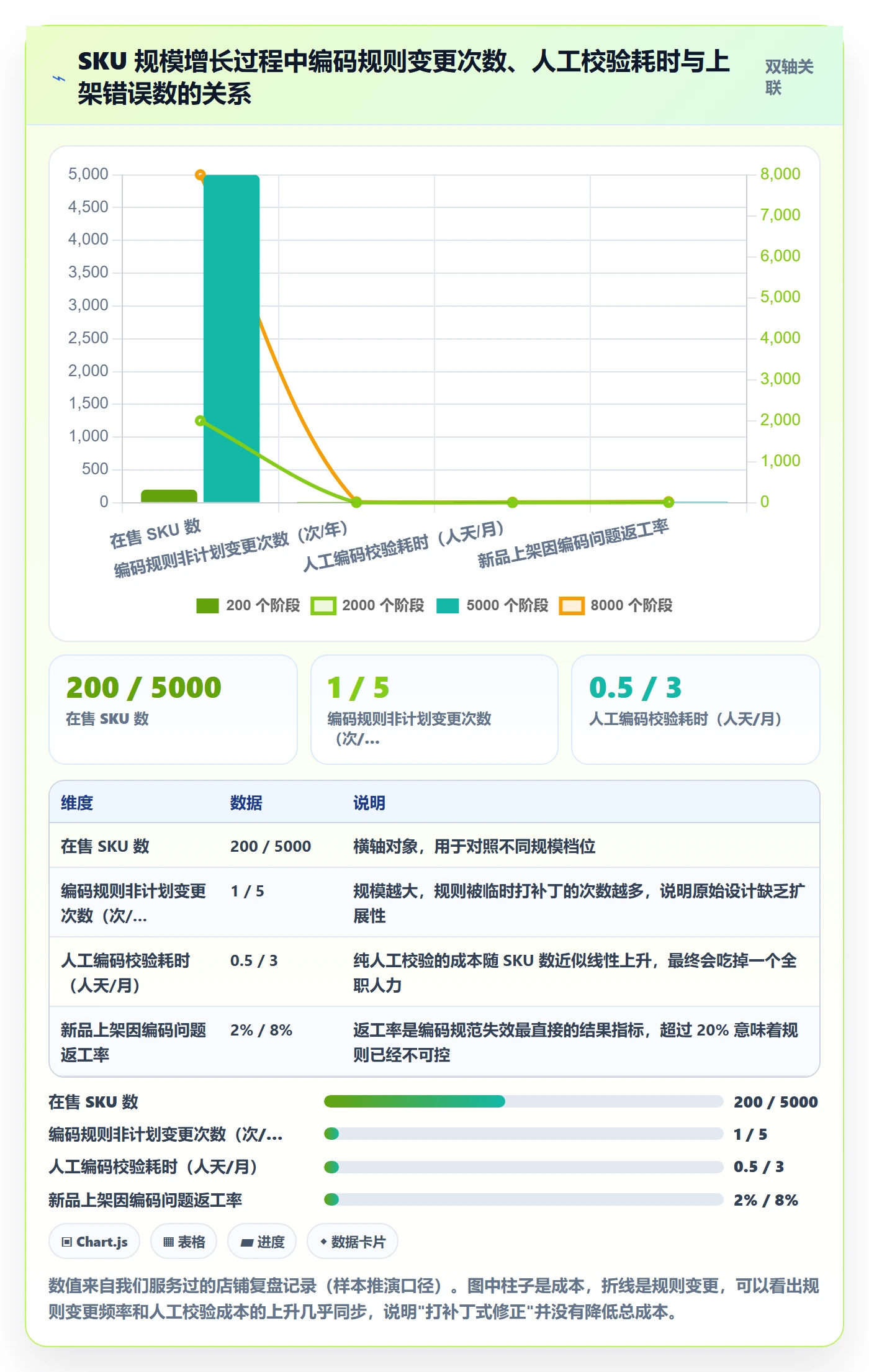869x1372 pixels.
Task: Click the table description starting with 返工率是编码规范
Action: tap(575, 1042)
